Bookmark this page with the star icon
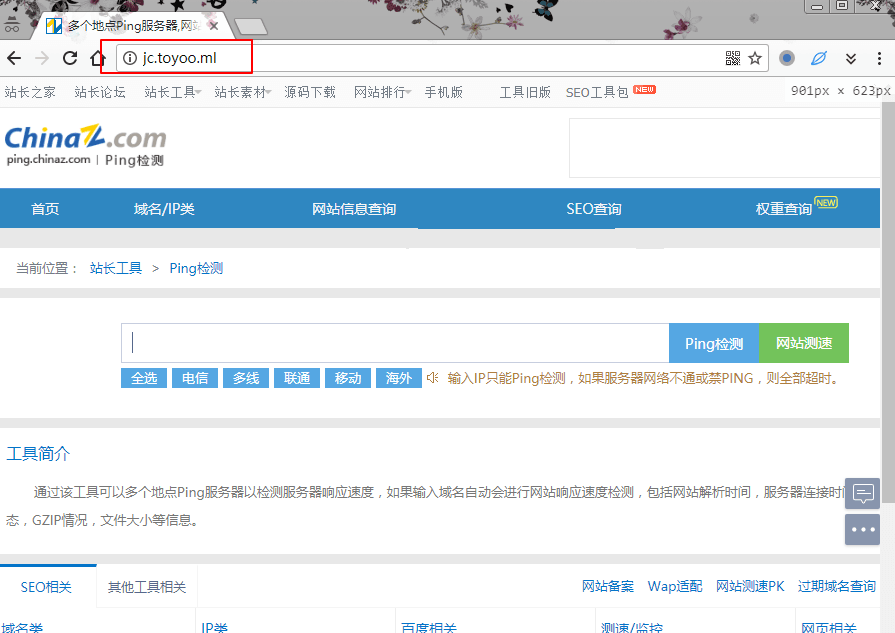The width and height of the screenshot is (895, 633). click(755, 58)
